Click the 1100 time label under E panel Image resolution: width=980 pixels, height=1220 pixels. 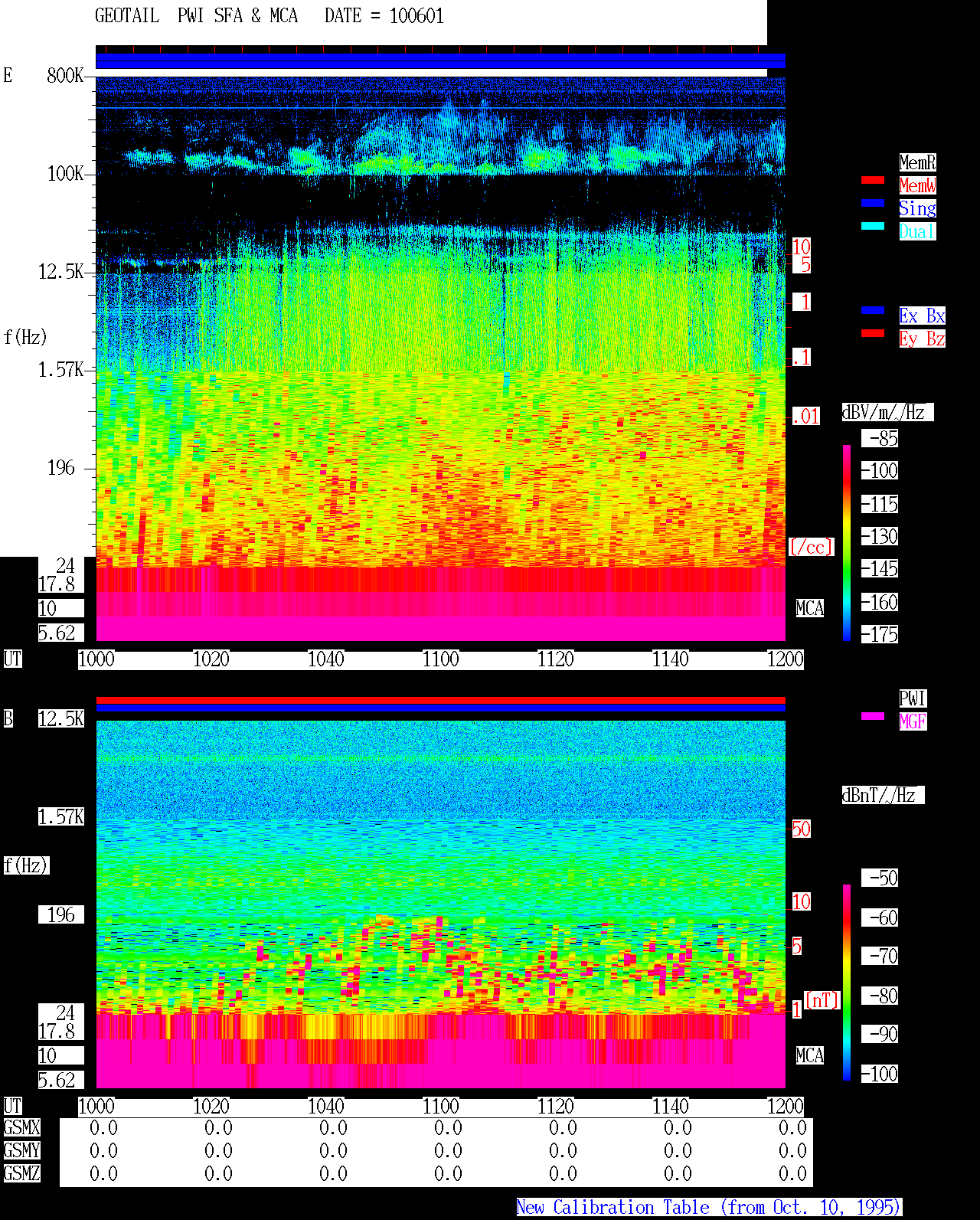coord(441,659)
